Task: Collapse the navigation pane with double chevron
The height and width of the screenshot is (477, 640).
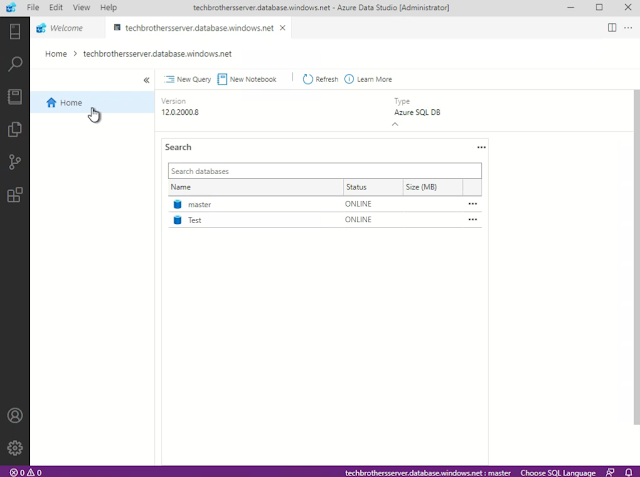Action: coord(146,80)
